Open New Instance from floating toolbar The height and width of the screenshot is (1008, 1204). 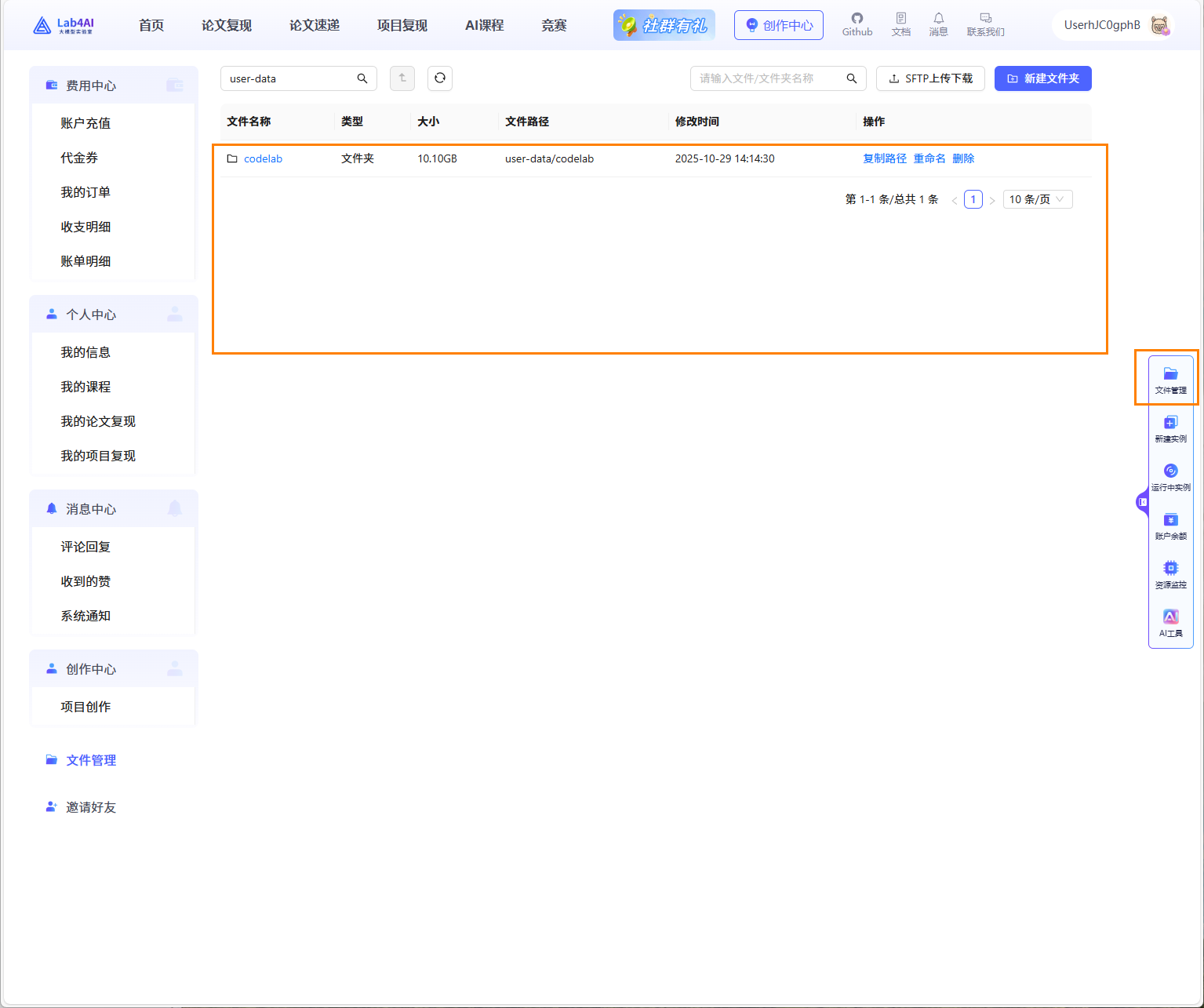tap(1170, 429)
